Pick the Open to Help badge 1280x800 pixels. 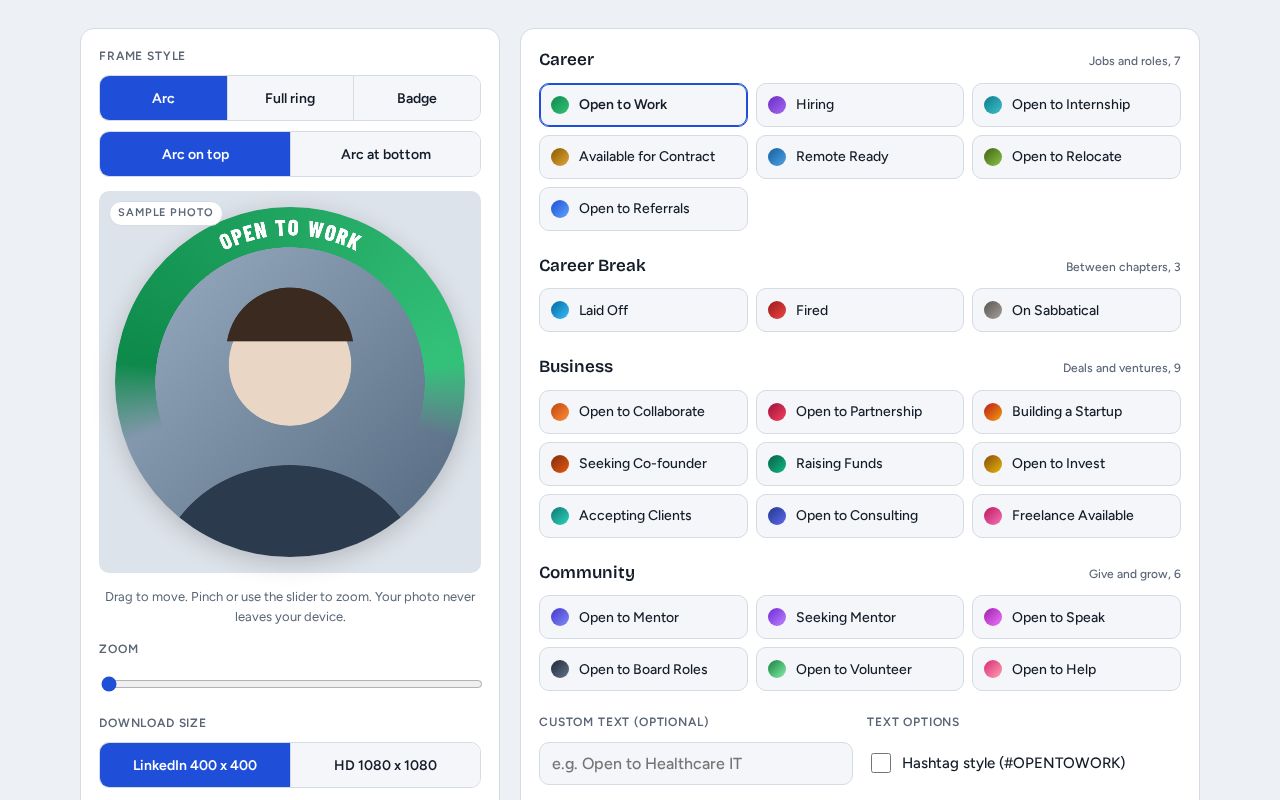[1076, 669]
